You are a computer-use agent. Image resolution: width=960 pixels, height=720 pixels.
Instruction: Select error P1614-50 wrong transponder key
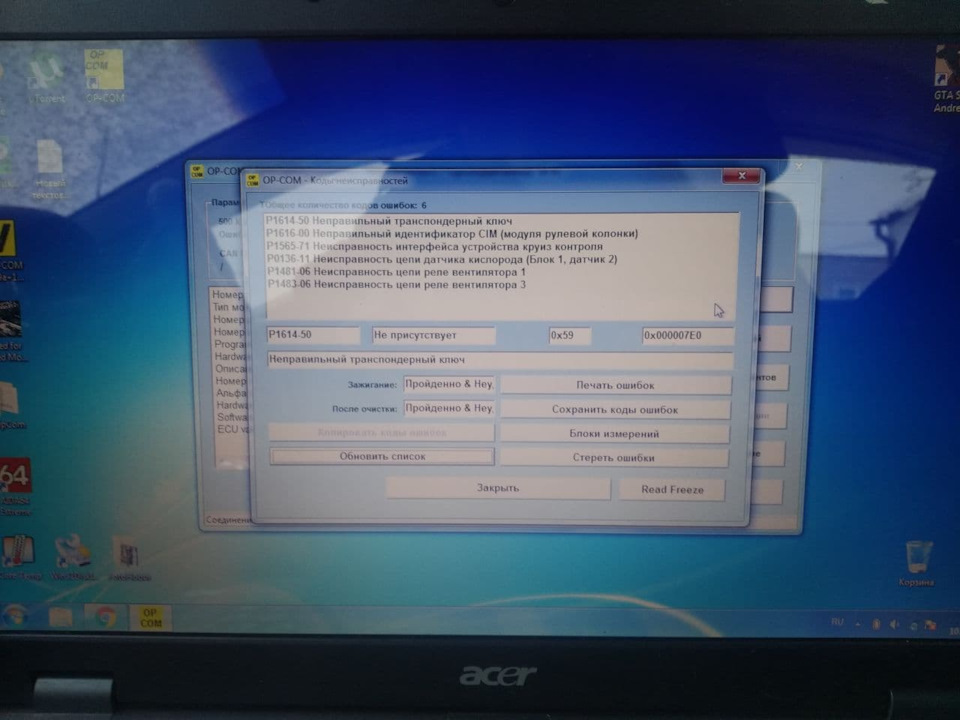tap(389, 220)
